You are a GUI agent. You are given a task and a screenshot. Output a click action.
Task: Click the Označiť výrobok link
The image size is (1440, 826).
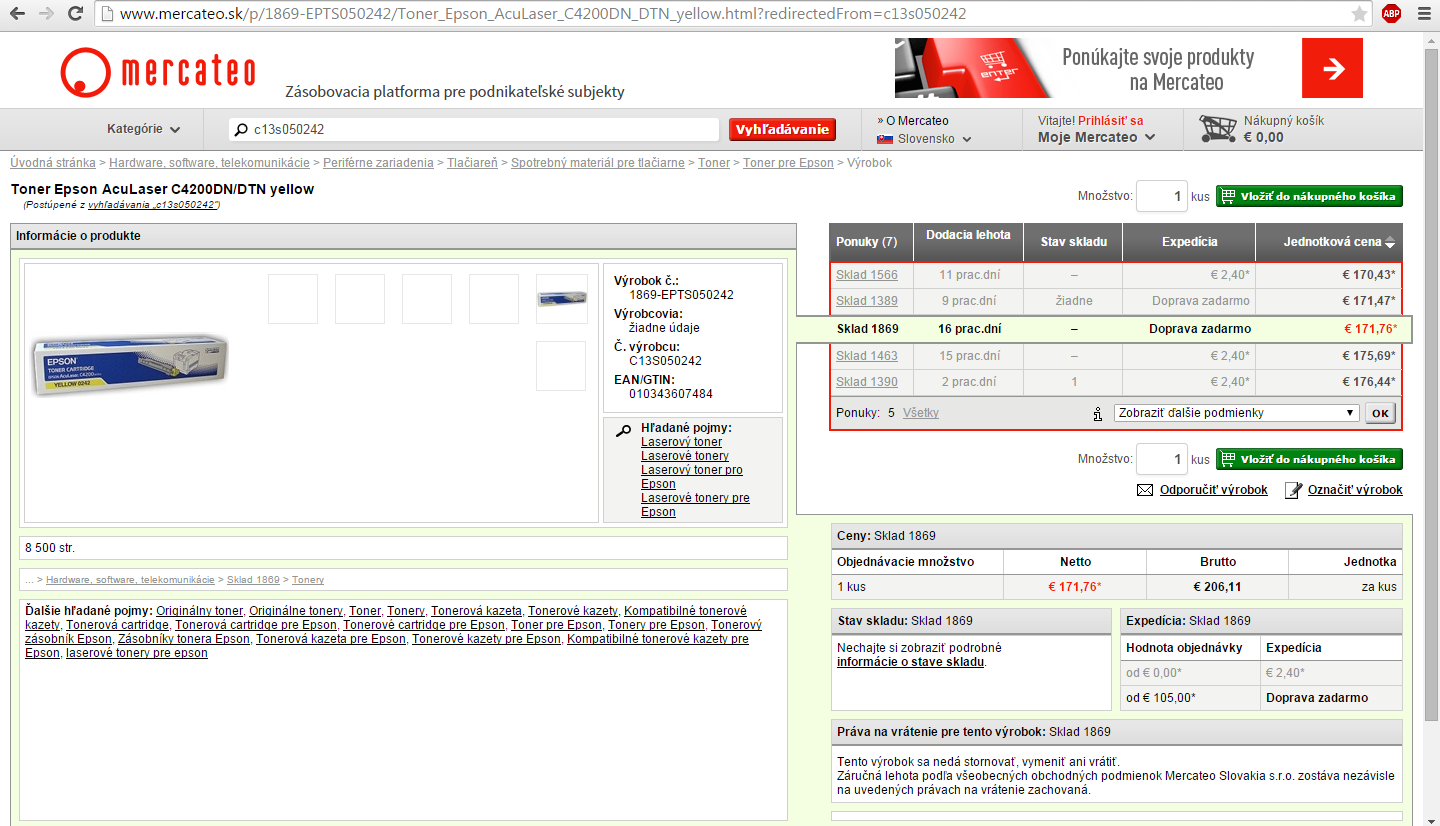(x=1355, y=490)
